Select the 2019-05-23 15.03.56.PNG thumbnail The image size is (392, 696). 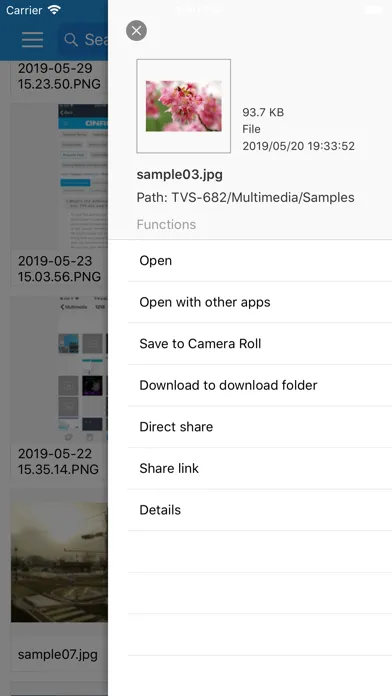click(x=59, y=176)
